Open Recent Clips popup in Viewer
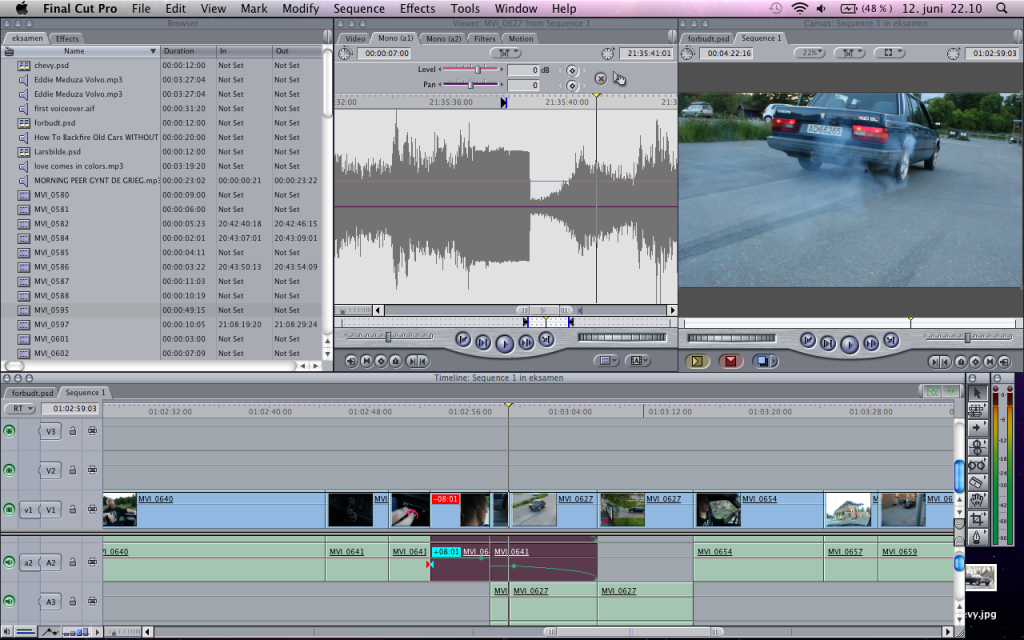 click(607, 360)
